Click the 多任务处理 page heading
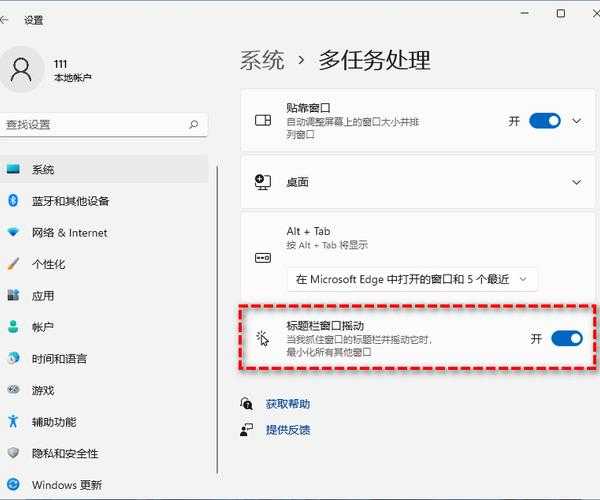The width and height of the screenshot is (600, 500). pyautogui.click(x=375, y=60)
